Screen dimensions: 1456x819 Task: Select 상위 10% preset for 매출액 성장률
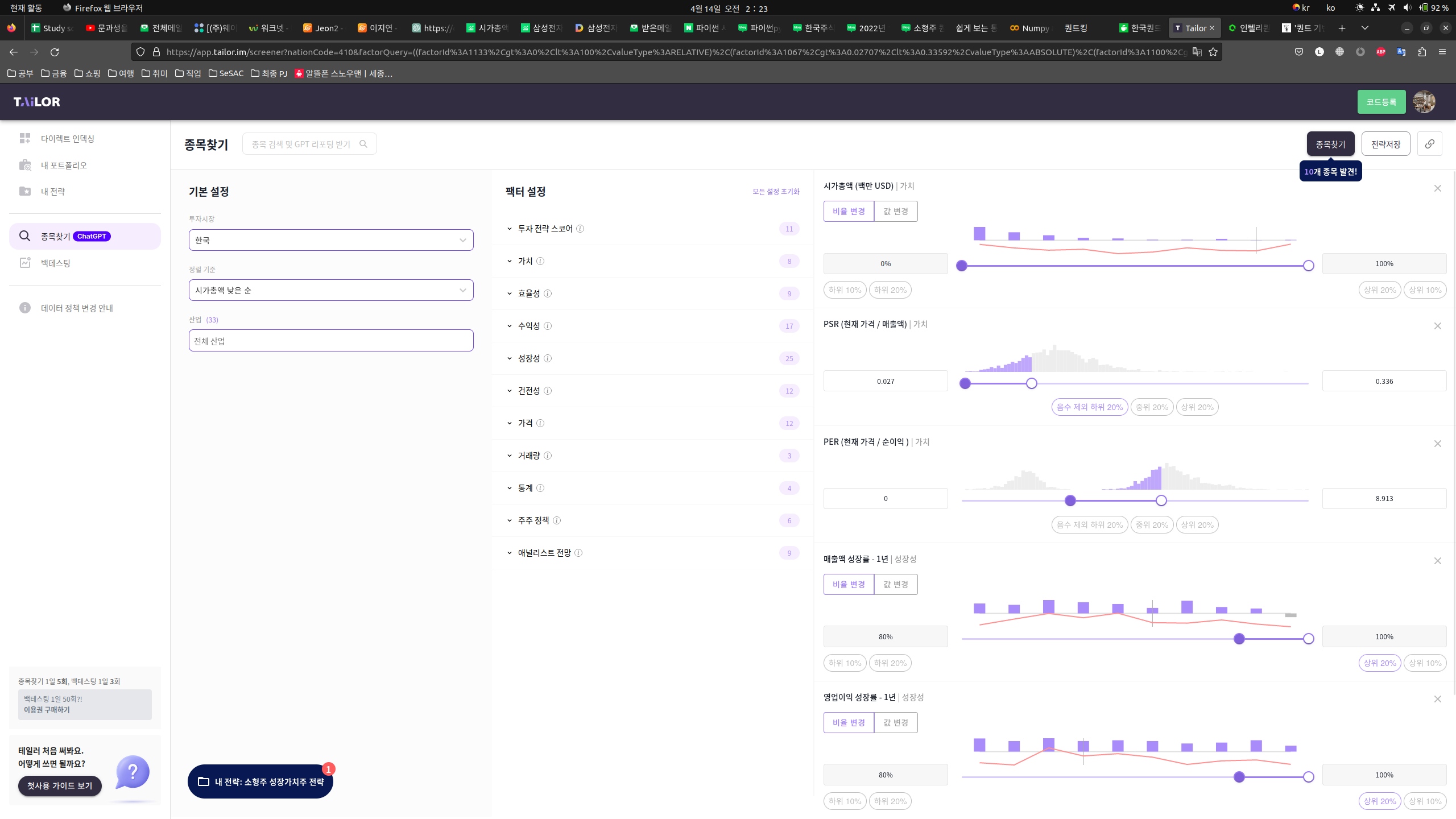pyautogui.click(x=1425, y=663)
